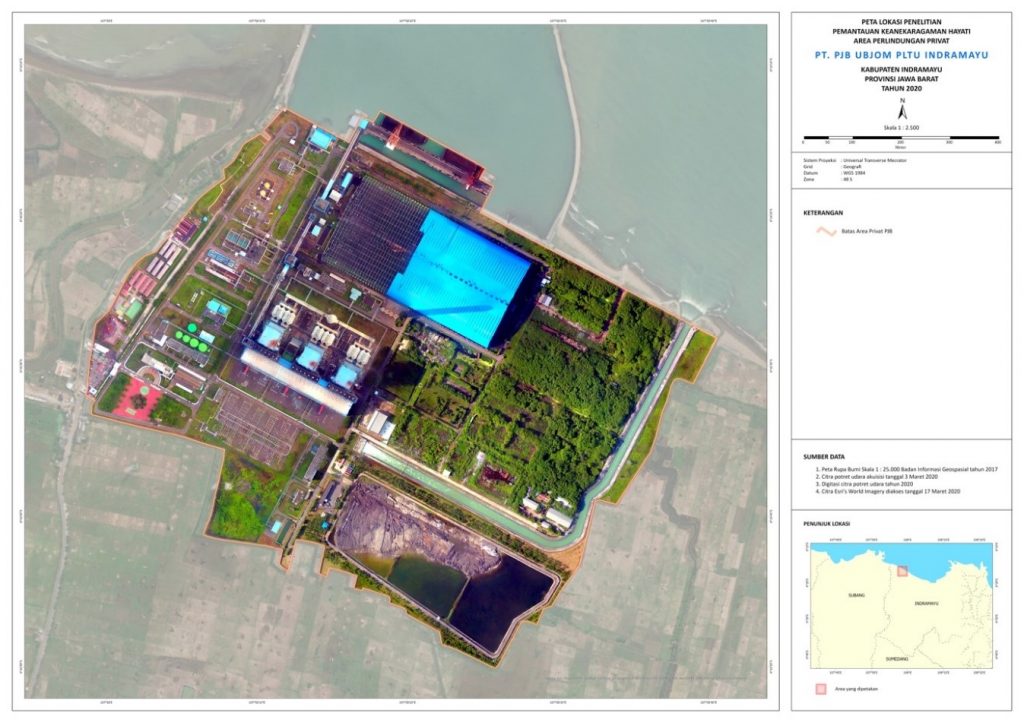Click the long white turbine hall roof

[295, 381]
